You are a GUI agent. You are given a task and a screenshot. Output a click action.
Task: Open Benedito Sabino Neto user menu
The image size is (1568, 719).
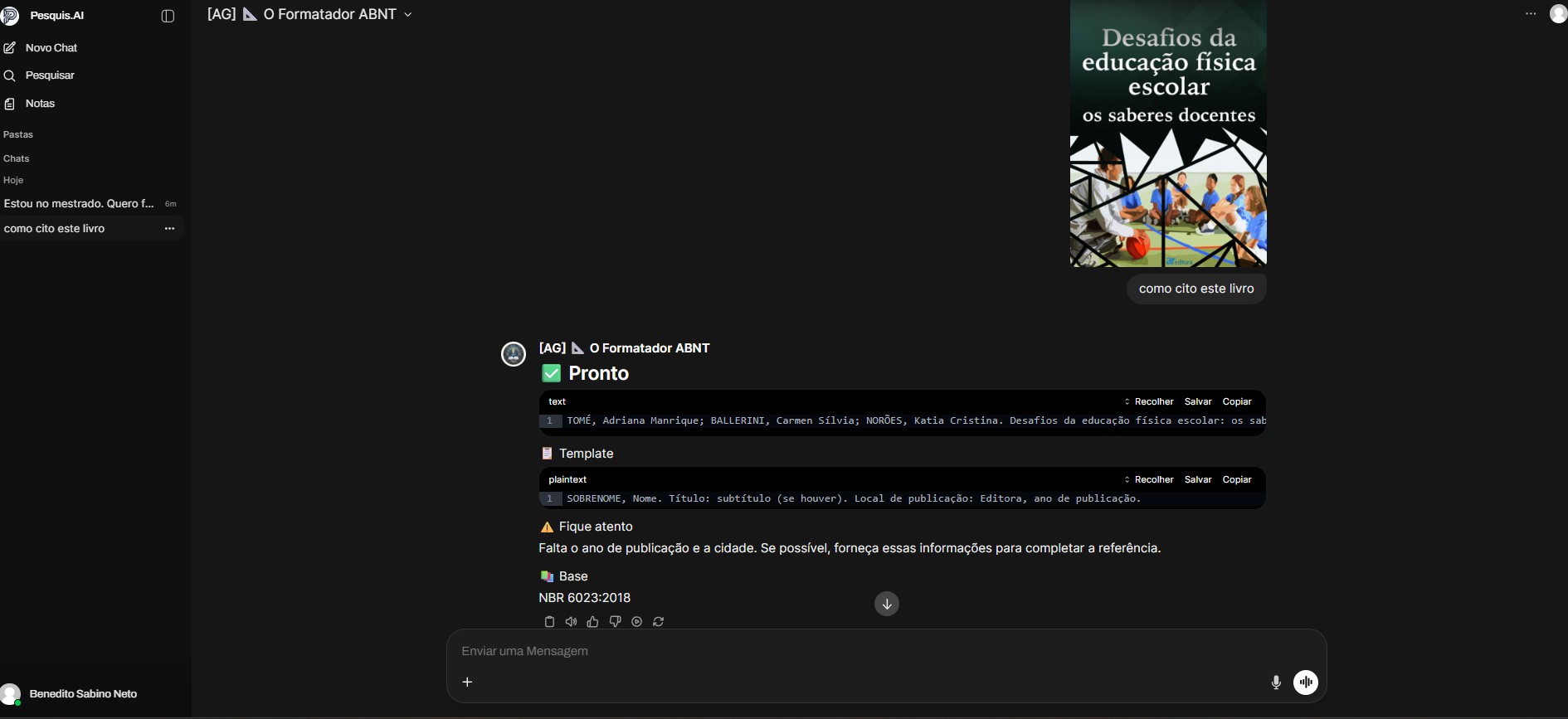[x=71, y=694]
